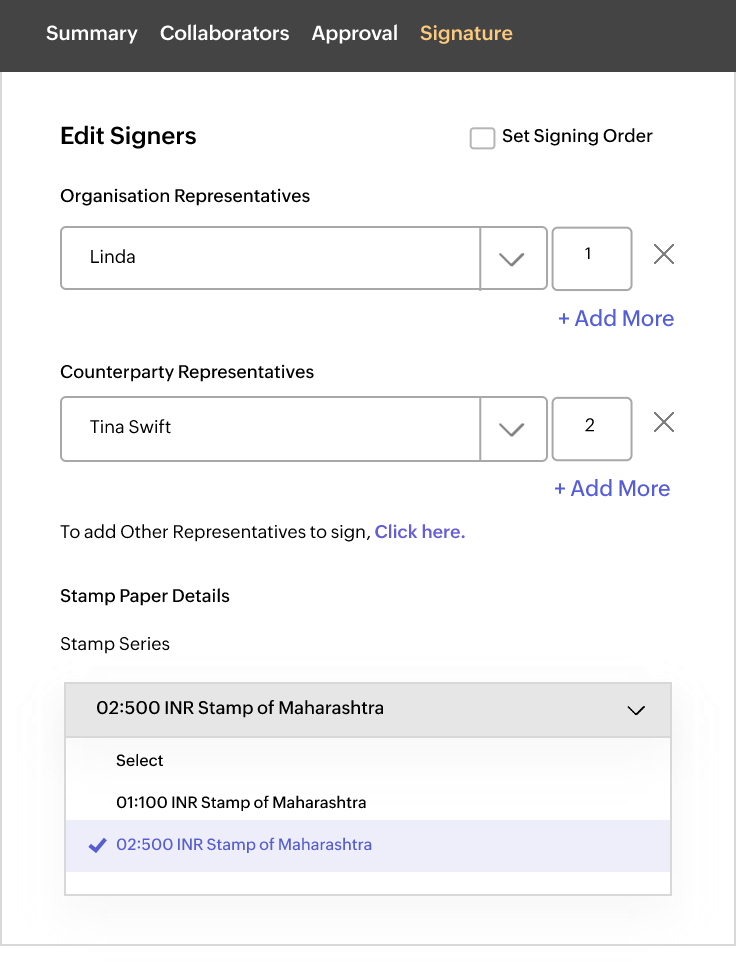Image resolution: width=736 pixels, height=976 pixels.
Task: Add more Counterparty Representatives
Action: click(612, 489)
